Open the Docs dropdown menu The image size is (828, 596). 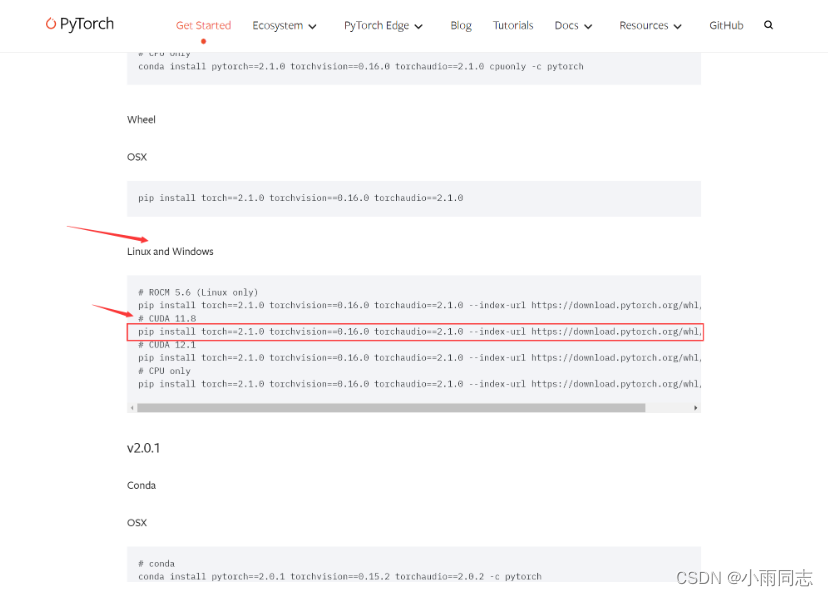pyautogui.click(x=572, y=25)
